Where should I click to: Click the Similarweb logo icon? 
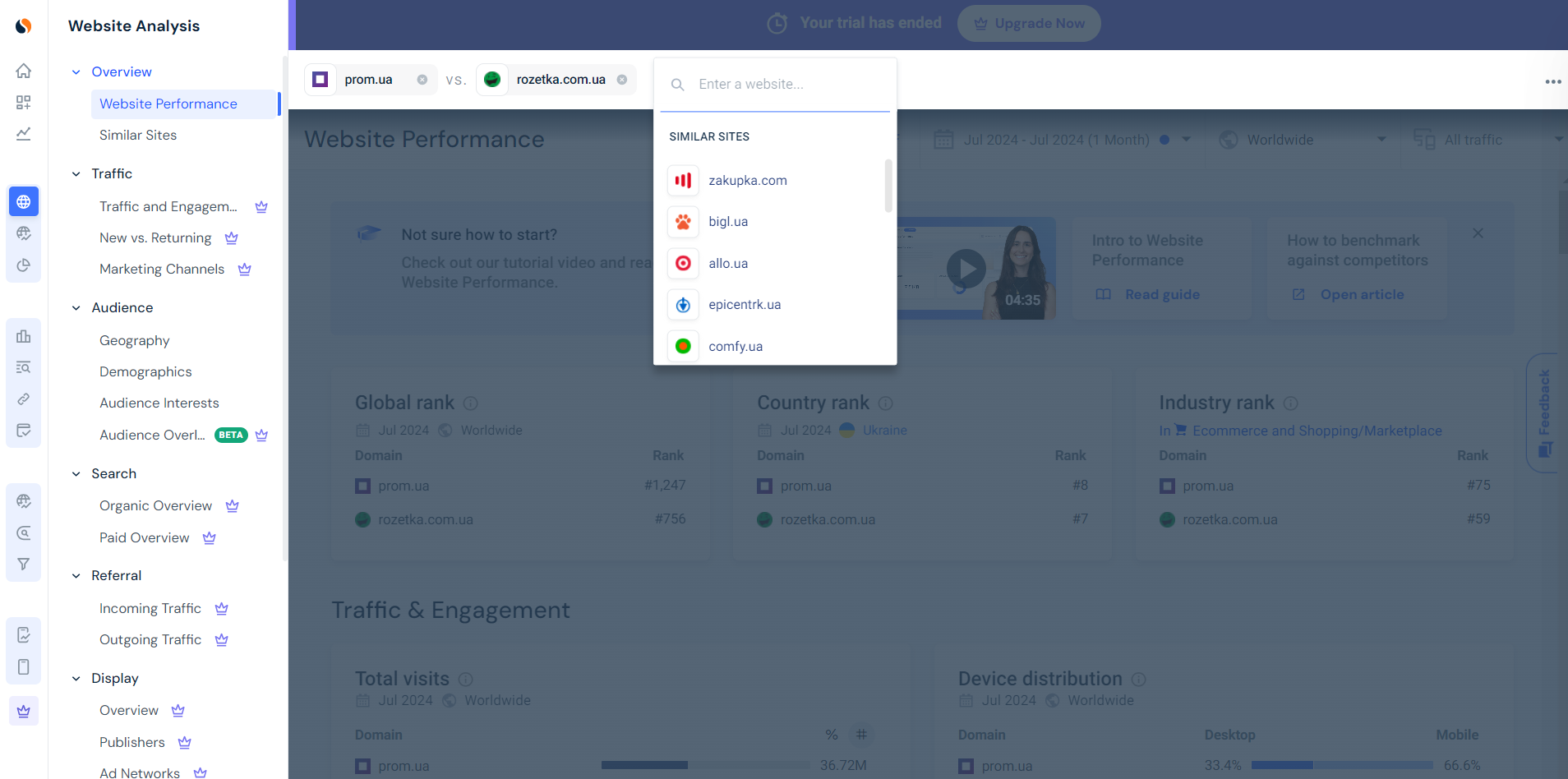24,25
